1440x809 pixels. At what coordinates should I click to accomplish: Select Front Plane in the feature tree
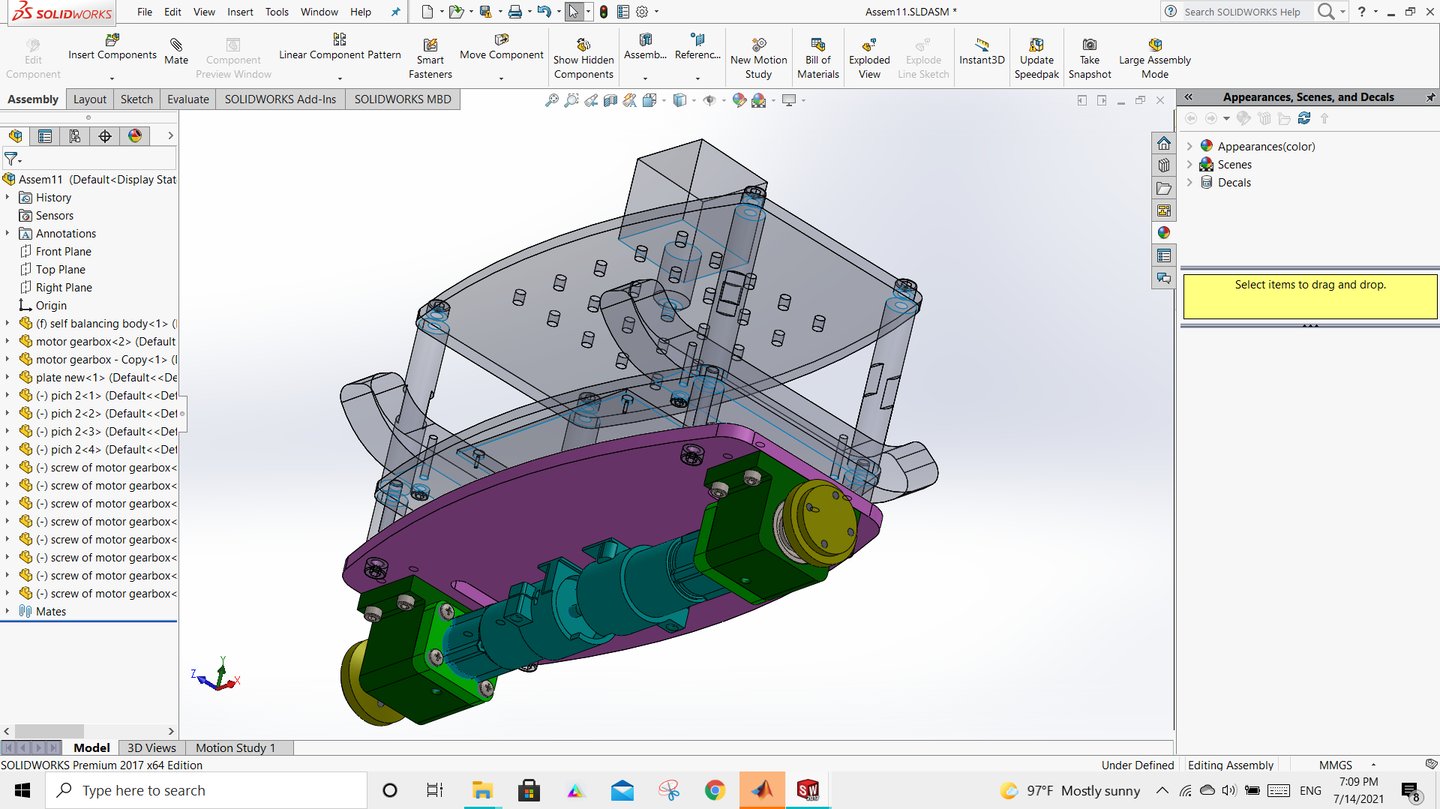click(x=63, y=252)
